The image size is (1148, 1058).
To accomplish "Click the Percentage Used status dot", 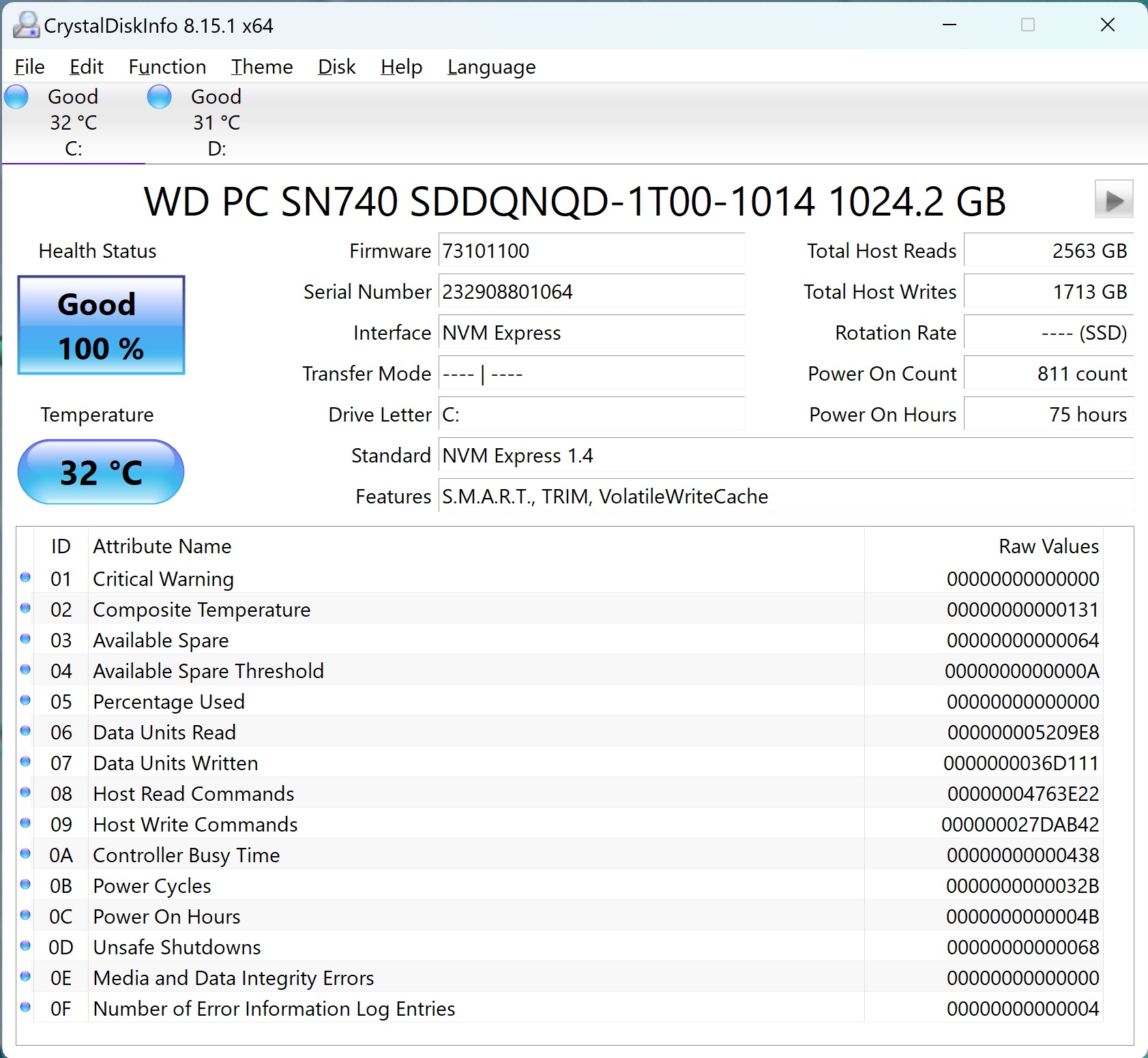I will [25, 701].
